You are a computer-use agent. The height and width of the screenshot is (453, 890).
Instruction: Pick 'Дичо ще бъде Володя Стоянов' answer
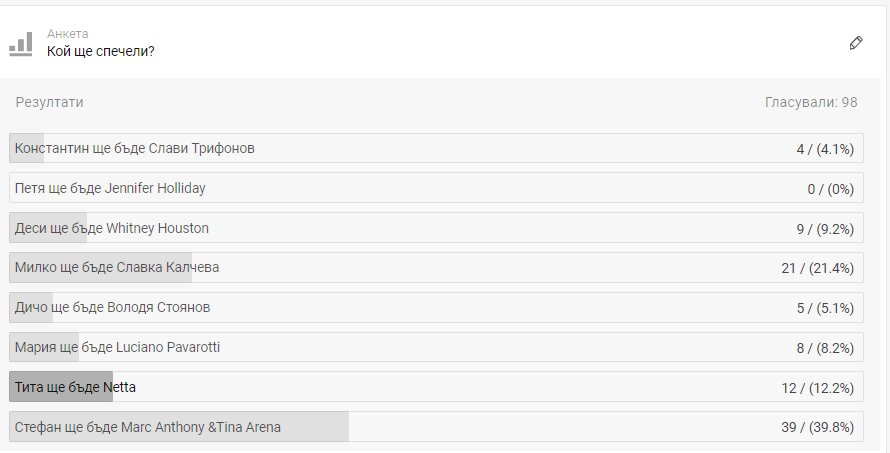pyautogui.click(x=113, y=308)
